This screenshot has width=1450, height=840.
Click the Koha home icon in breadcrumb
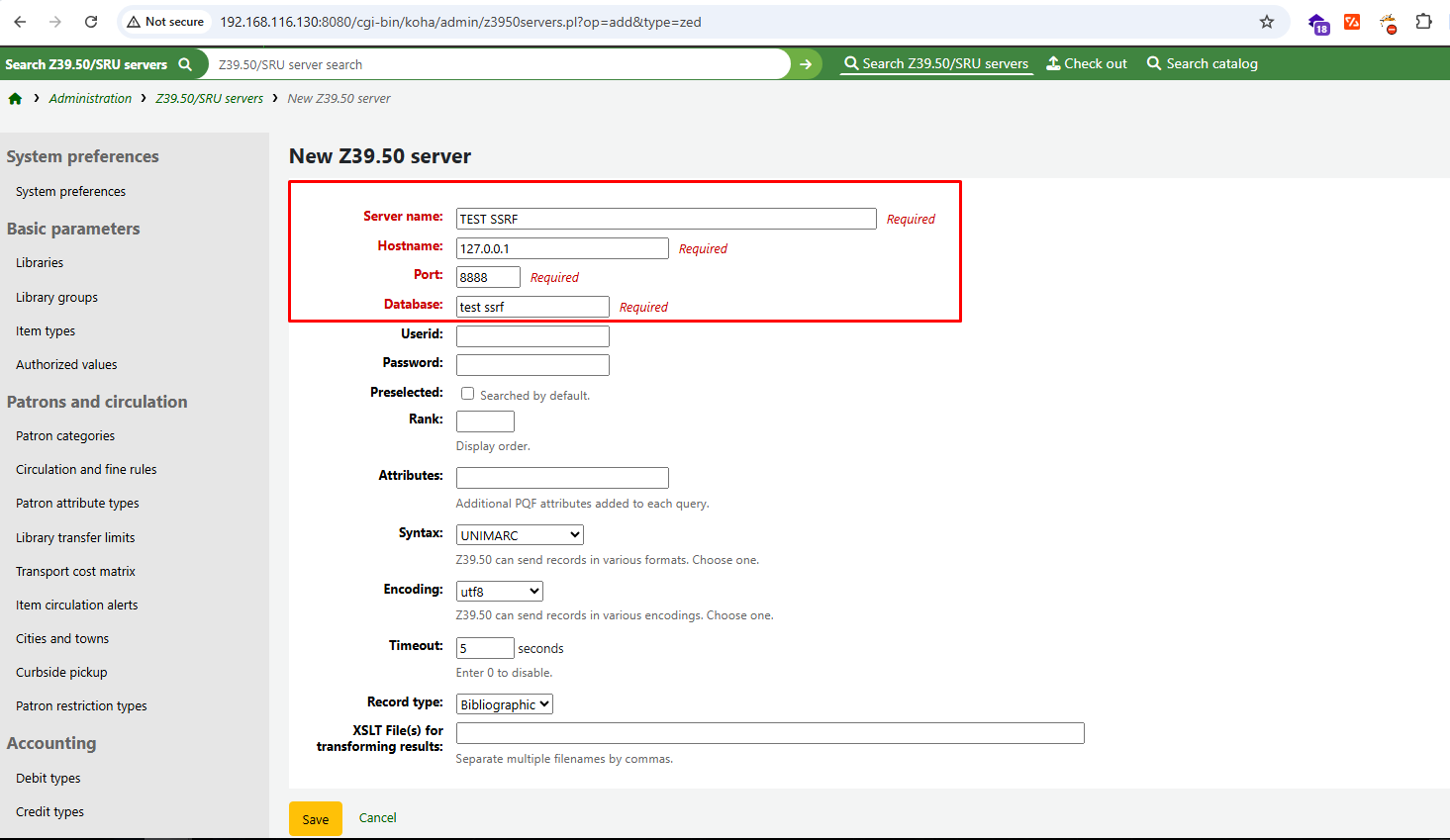coord(15,99)
